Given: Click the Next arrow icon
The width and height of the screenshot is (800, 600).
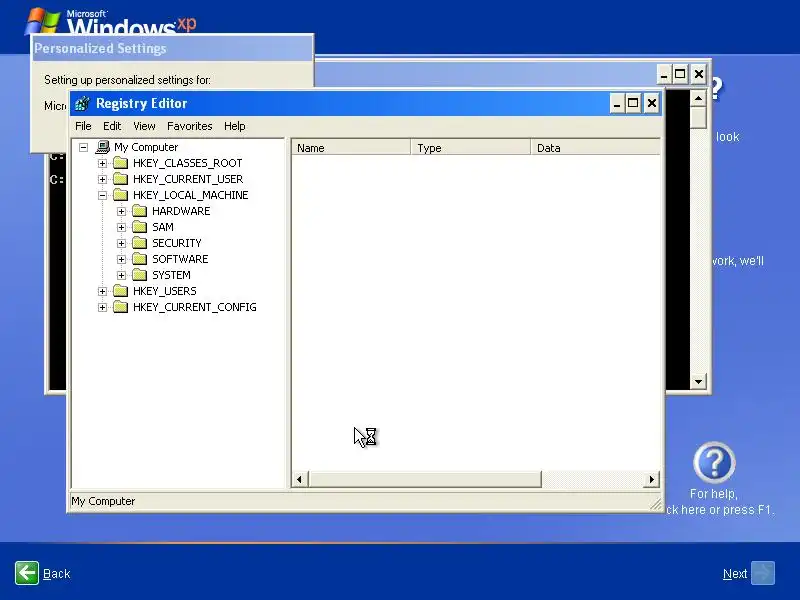Looking at the screenshot, I should (763, 573).
